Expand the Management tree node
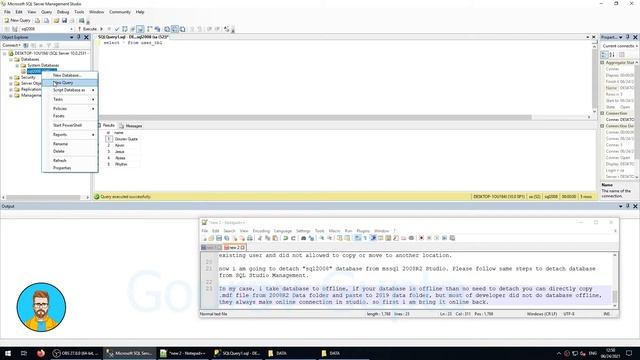The width and height of the screenshot is (640, 360). [x=11, y=96]
